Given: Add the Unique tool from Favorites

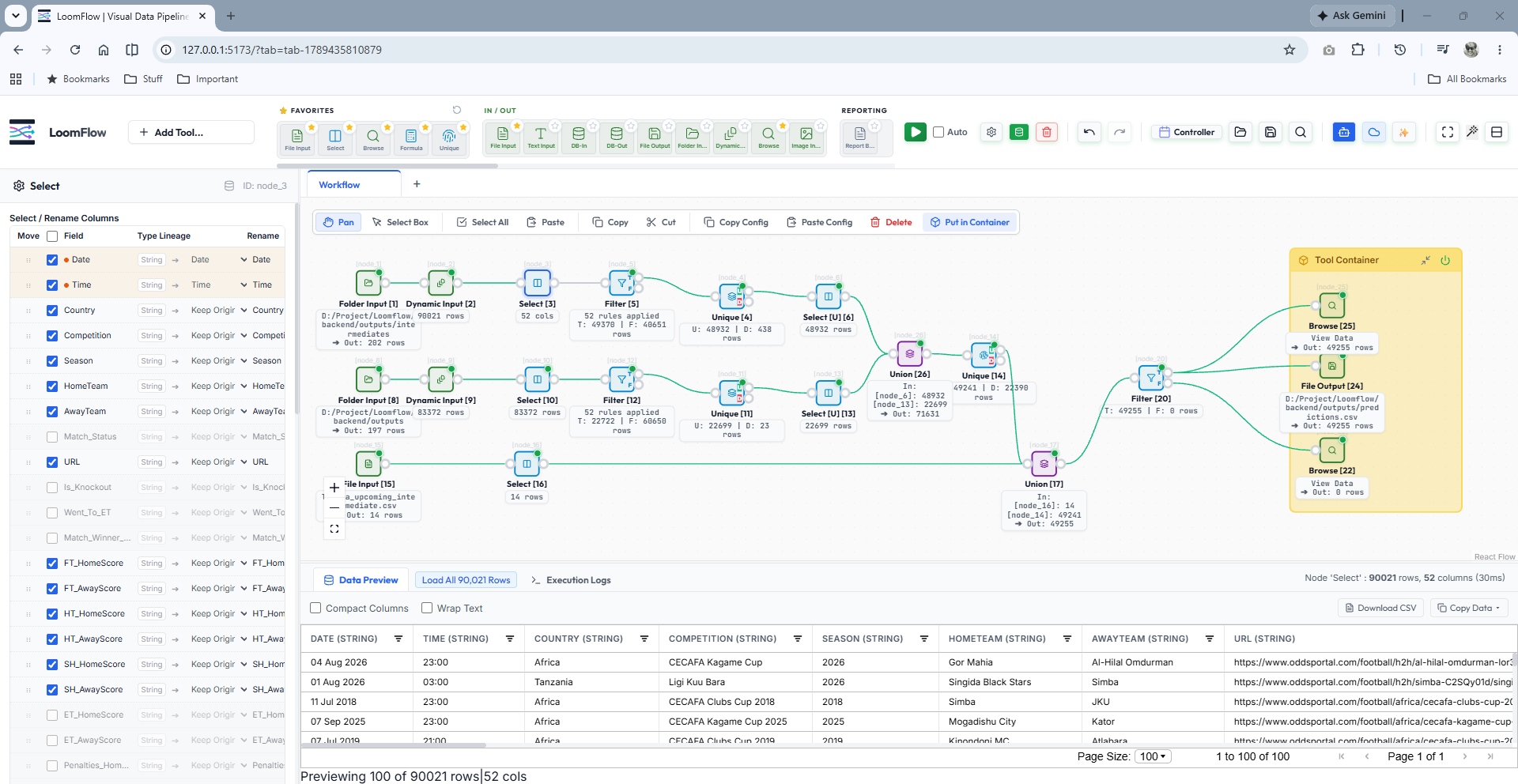Looking at the screenshot, I should [449, 138].
